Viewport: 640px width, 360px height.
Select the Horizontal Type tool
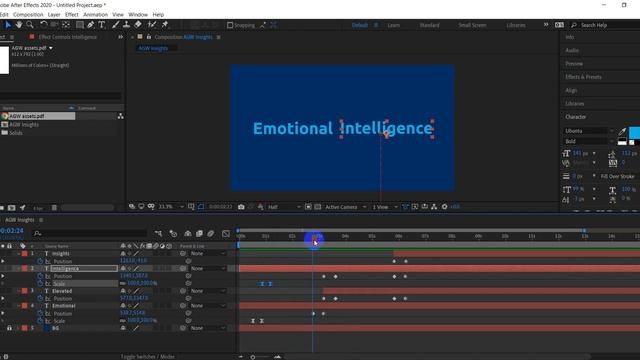tap(102, 25)
